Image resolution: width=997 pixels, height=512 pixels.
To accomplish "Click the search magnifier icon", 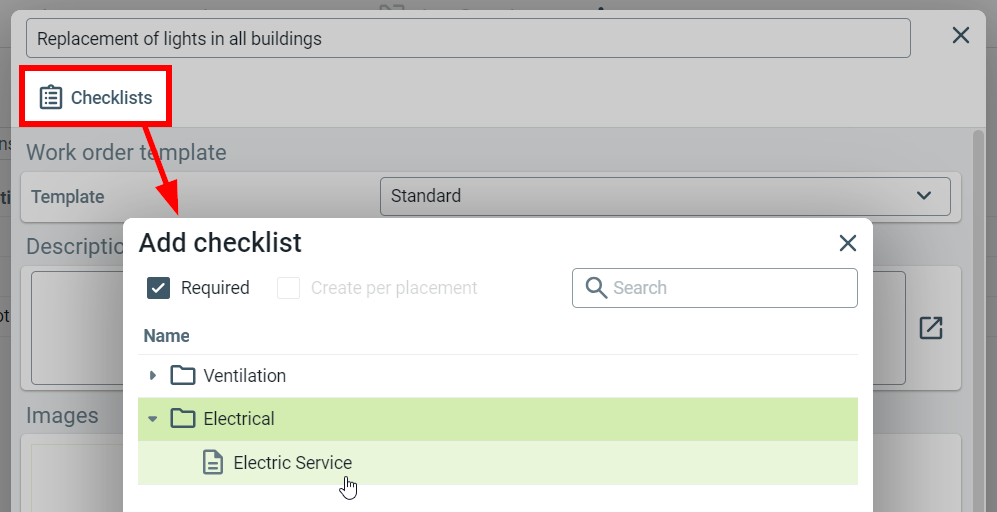I will [x=596, y=288].
